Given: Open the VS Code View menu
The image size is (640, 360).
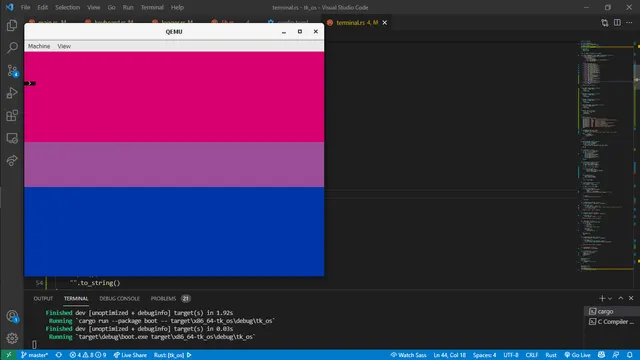Looking at the screenshot, I should click(93, 7).
